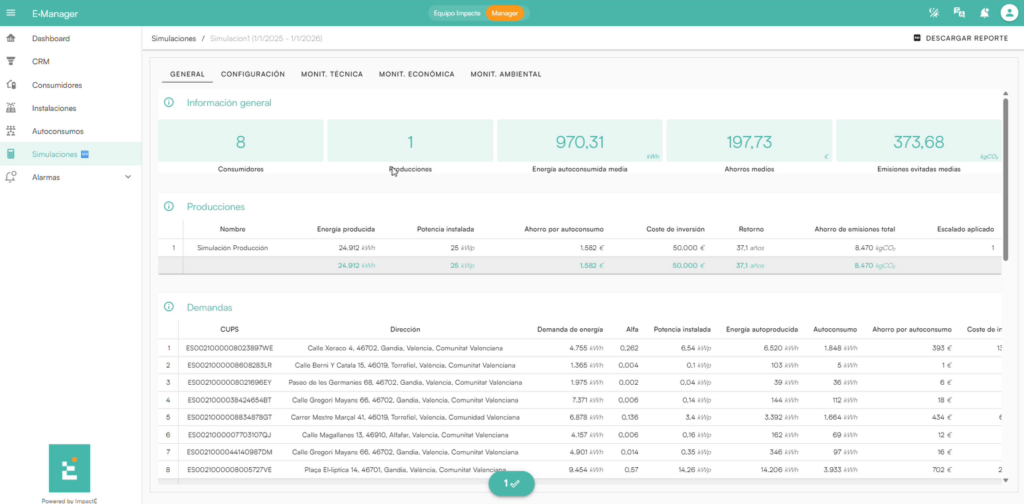Click the Producciones section info icon
Viewport: 1024px width, 504px height.
tap(169, 206)
